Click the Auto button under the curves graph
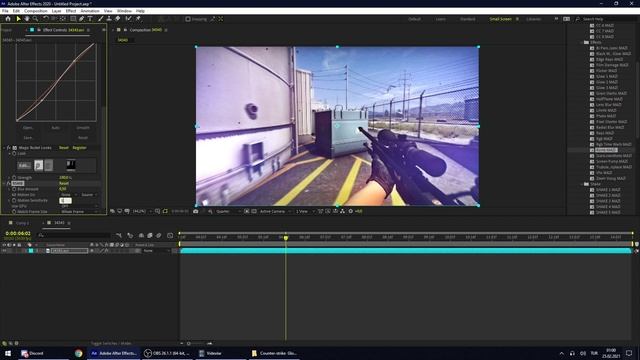This screenshot has height=360, width=640. pyautogui.click(x=55, y=128)
